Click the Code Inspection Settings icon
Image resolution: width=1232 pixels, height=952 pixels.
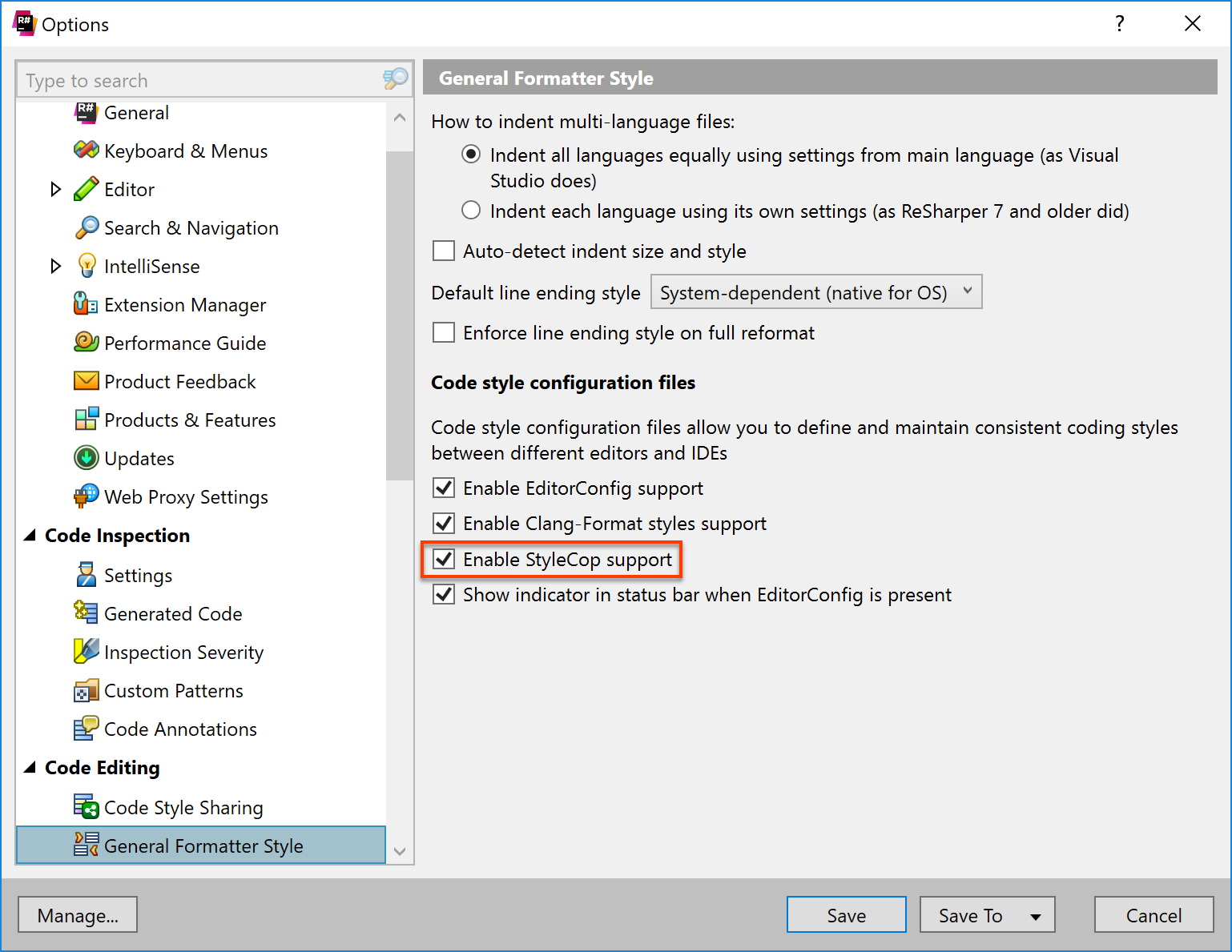pos(87,575)
